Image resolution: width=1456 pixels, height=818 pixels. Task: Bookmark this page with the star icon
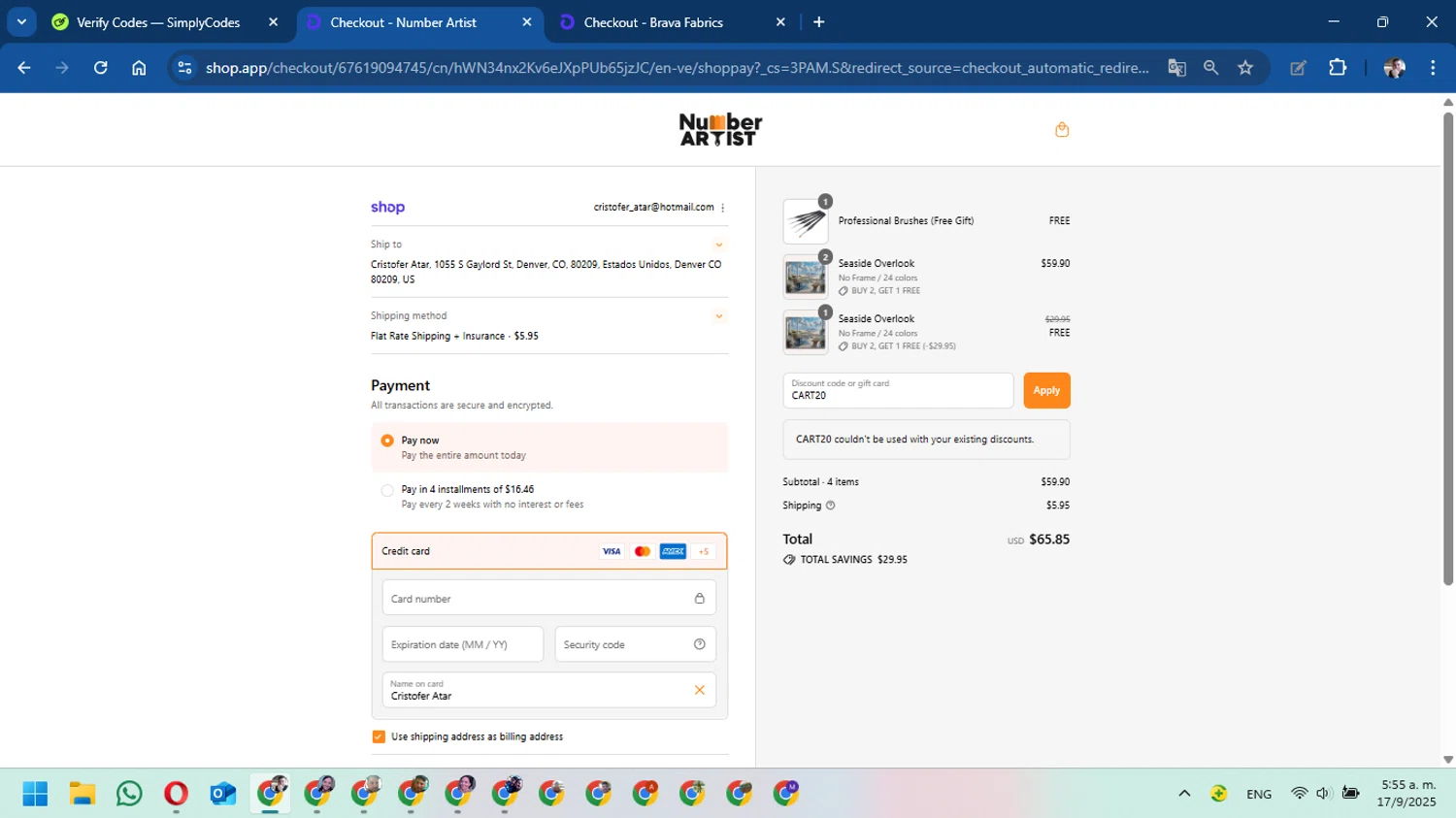(1245, 68)
